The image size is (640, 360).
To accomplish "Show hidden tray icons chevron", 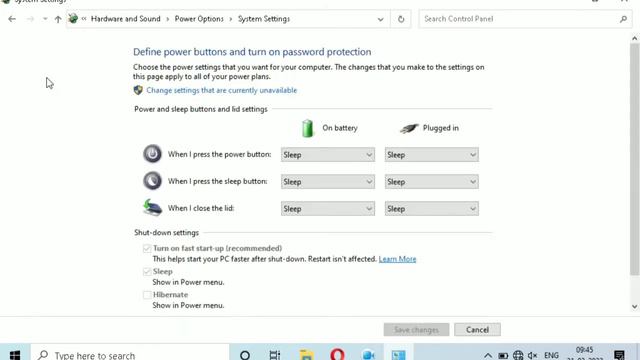I will pyautogui.click(x=488, y=356).
